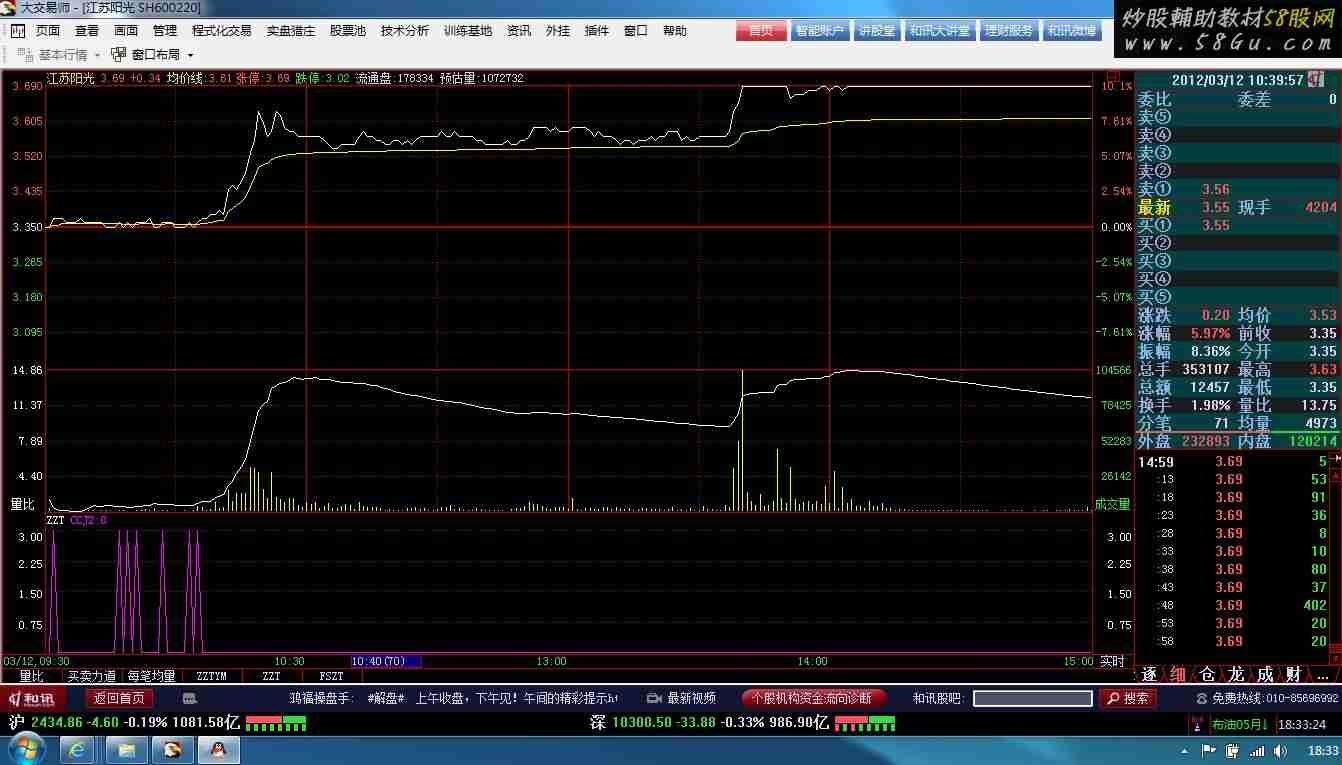The width and height of the screenshot is (1342, 765).
Task: Click the small marker above the 10.1% label
Action: click(x=1113, y=75)
